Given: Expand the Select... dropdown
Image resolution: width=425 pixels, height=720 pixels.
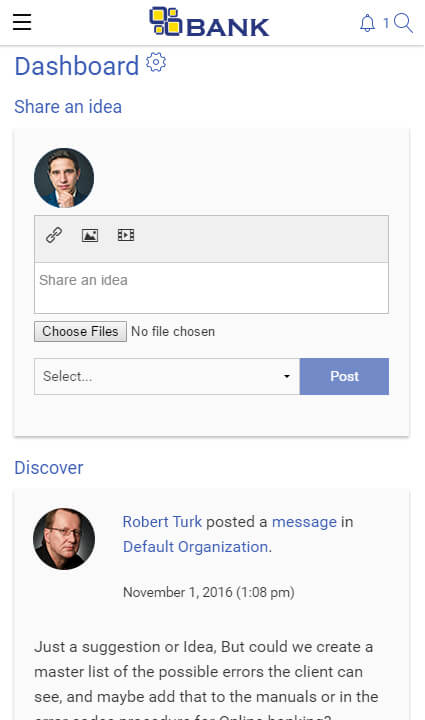Looking at the screenshot, I should tap(167, 377).
